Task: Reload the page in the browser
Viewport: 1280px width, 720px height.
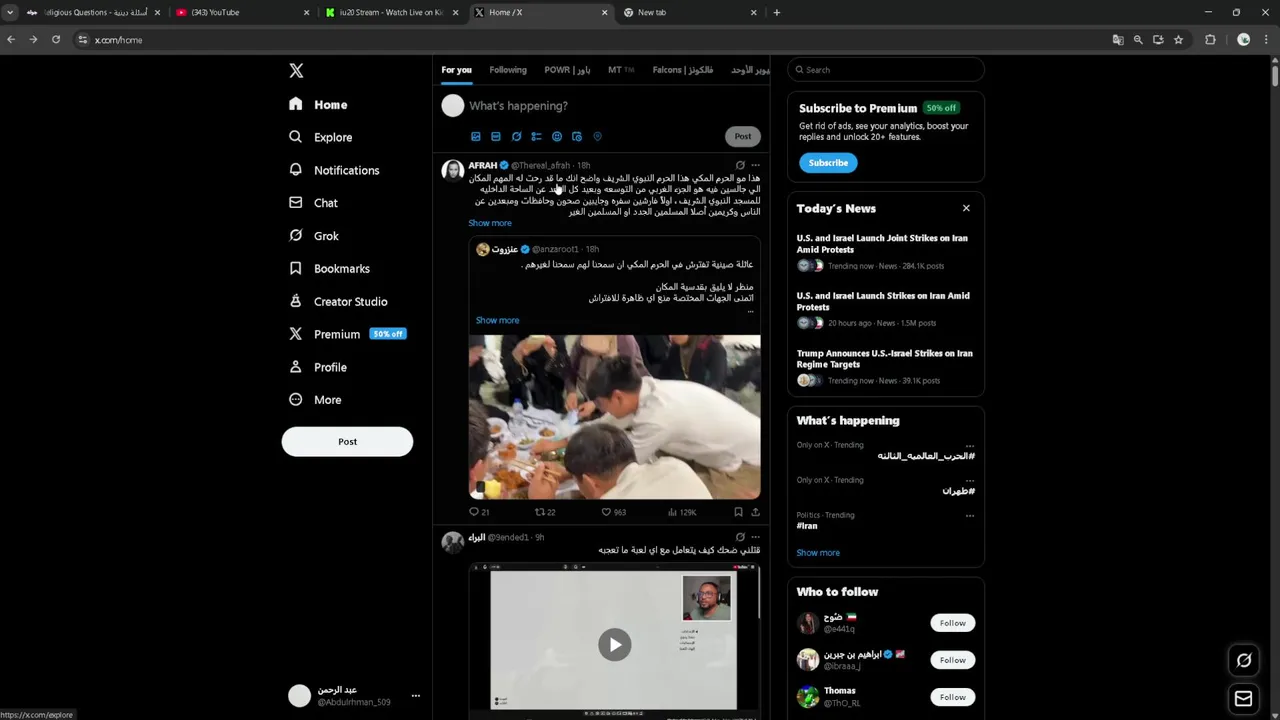Action: (56, 40)
